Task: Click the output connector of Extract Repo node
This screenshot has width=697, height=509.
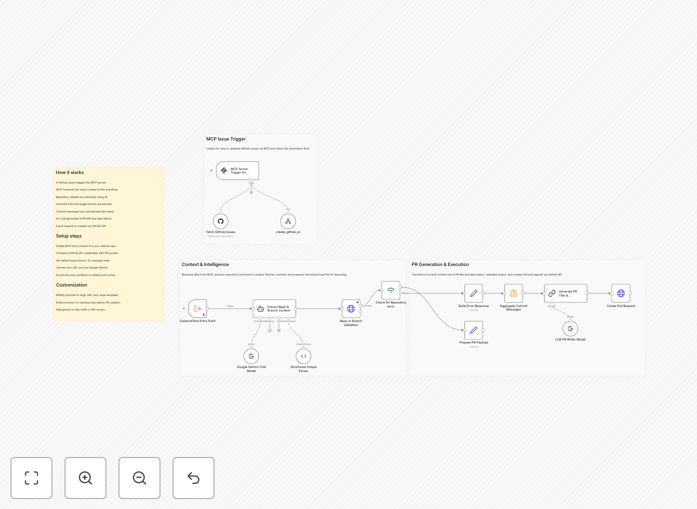Action: coord(296,309)
